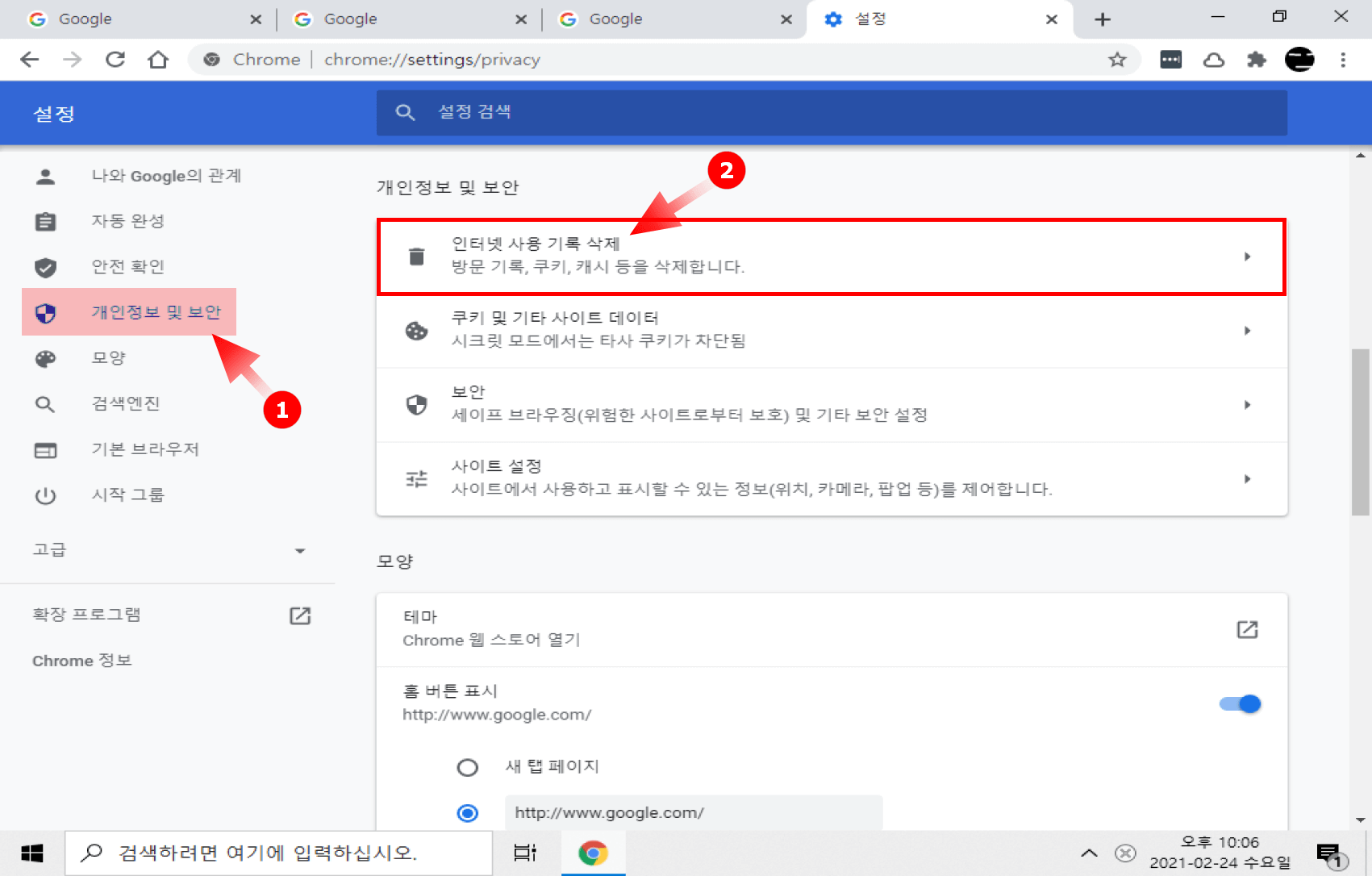This screenshot has width=1372, height=876.
Task: Click the dark square extension icon with dots
Action: pyautogui.click(x=1170, y=59)
